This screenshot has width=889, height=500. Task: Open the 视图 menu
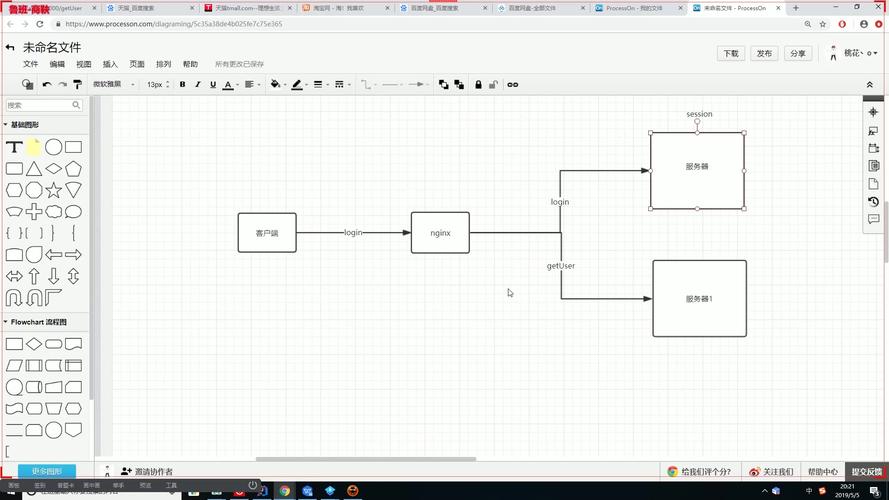tap(84, 64)
